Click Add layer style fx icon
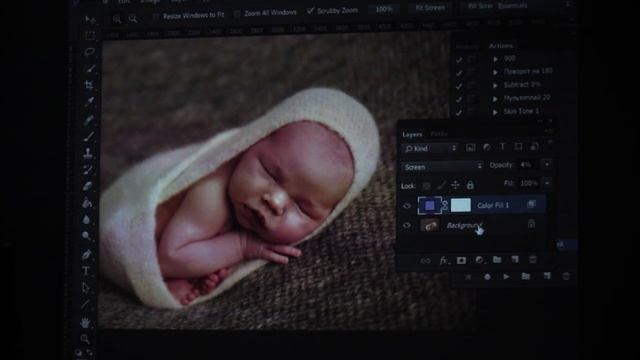 click(444, 260)
